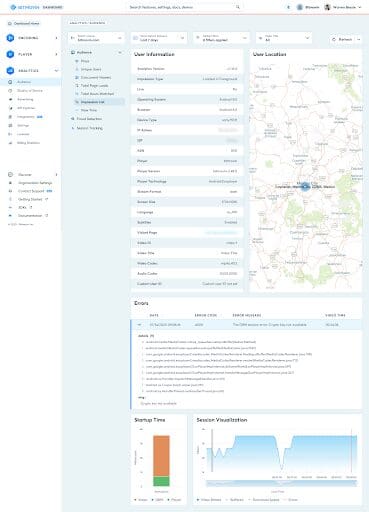Click the Contact Support icon
Viewport: 369px width, 512px height.
coord(10,191)
